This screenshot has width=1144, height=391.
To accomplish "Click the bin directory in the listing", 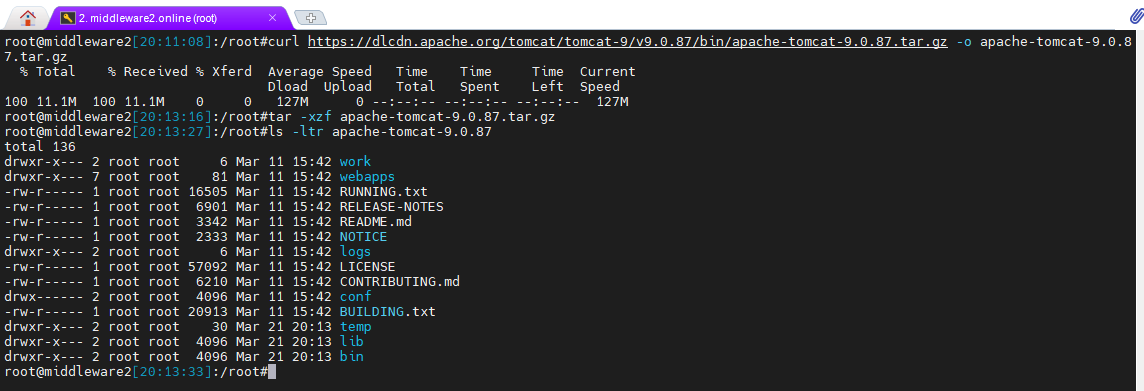I will pyautogui.click(x=352, y=357).
